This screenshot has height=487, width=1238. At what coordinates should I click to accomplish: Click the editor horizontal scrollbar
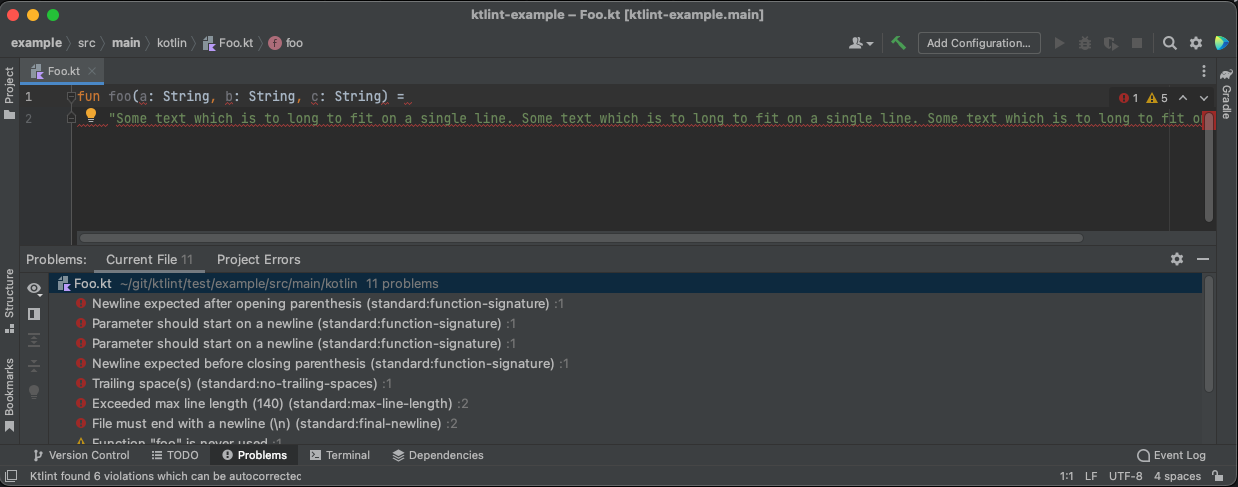[580, 238]
